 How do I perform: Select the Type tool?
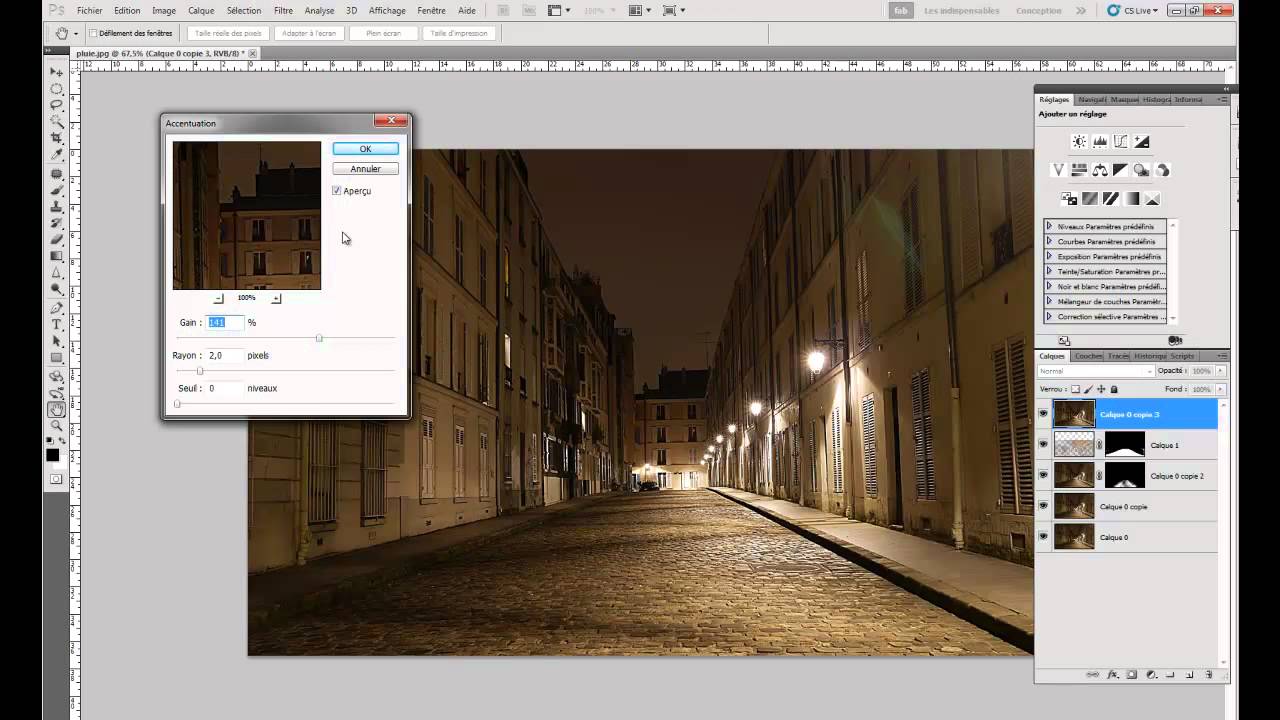56,324
